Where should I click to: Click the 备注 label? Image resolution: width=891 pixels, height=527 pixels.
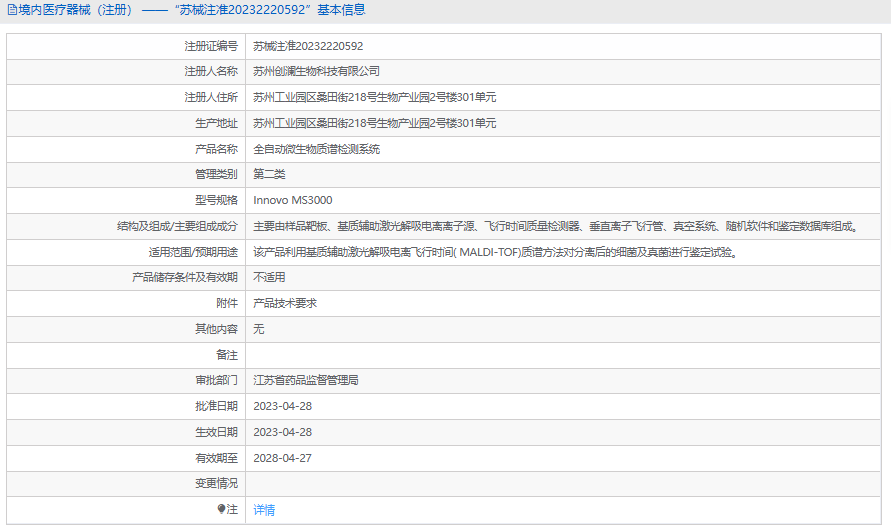[227, 355]
